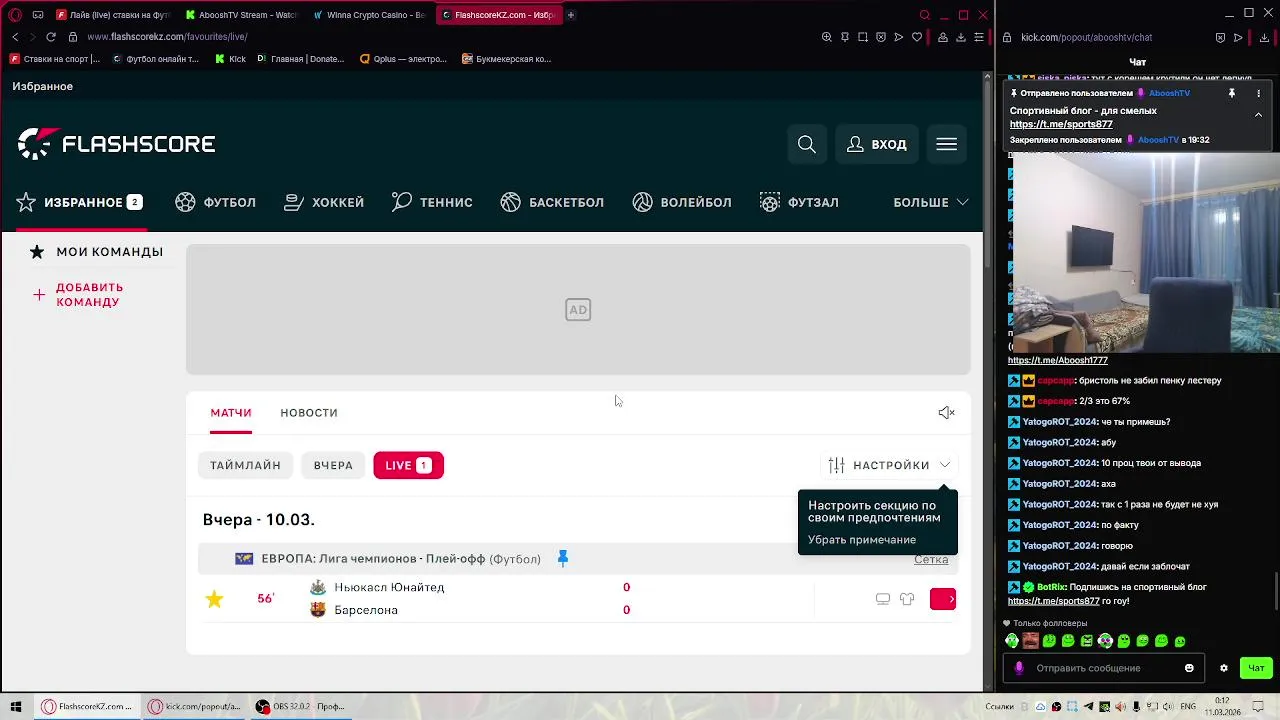Screen dimensions: 1280x720
Task: Select the ТАЙМЛАЙН filter
Action: pyautogui.click(x=245, y=465)
